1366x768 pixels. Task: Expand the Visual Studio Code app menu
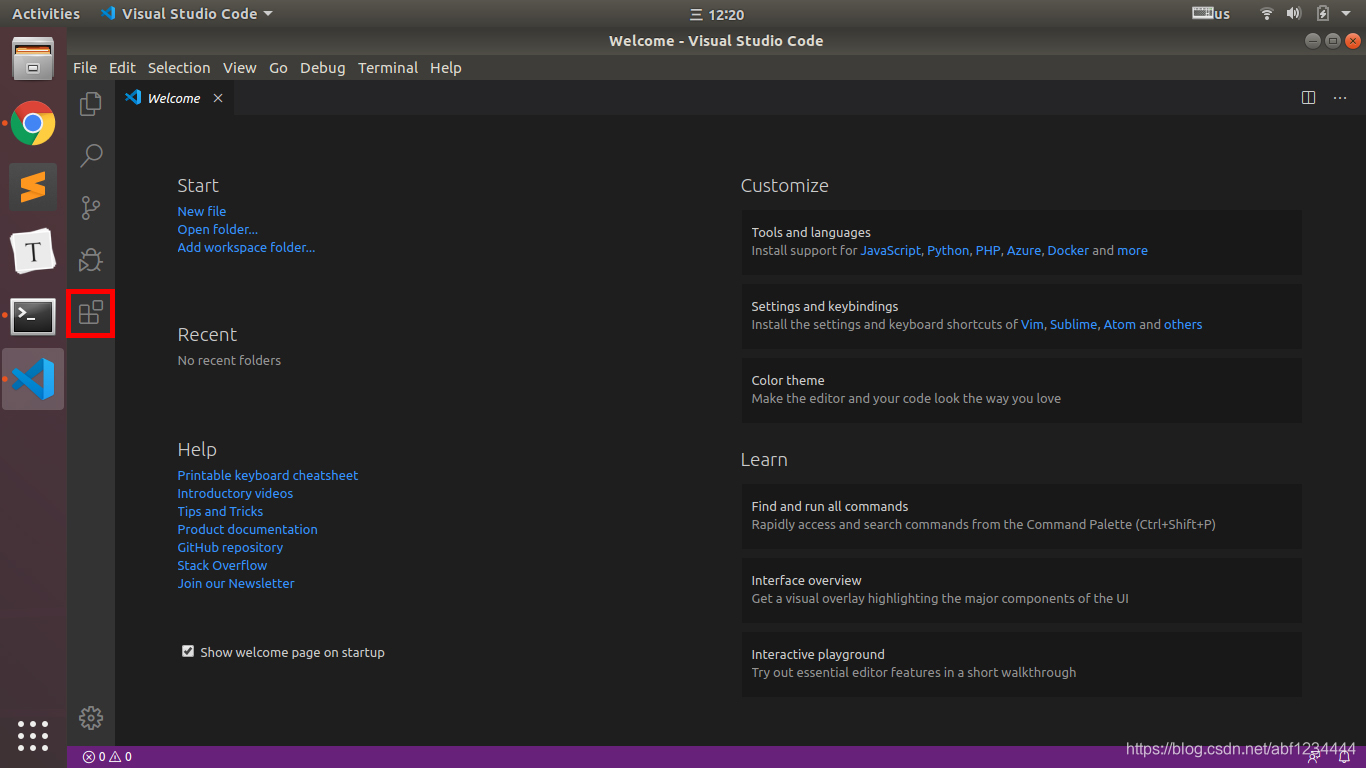pyautogui.click(x=187, y=14)
